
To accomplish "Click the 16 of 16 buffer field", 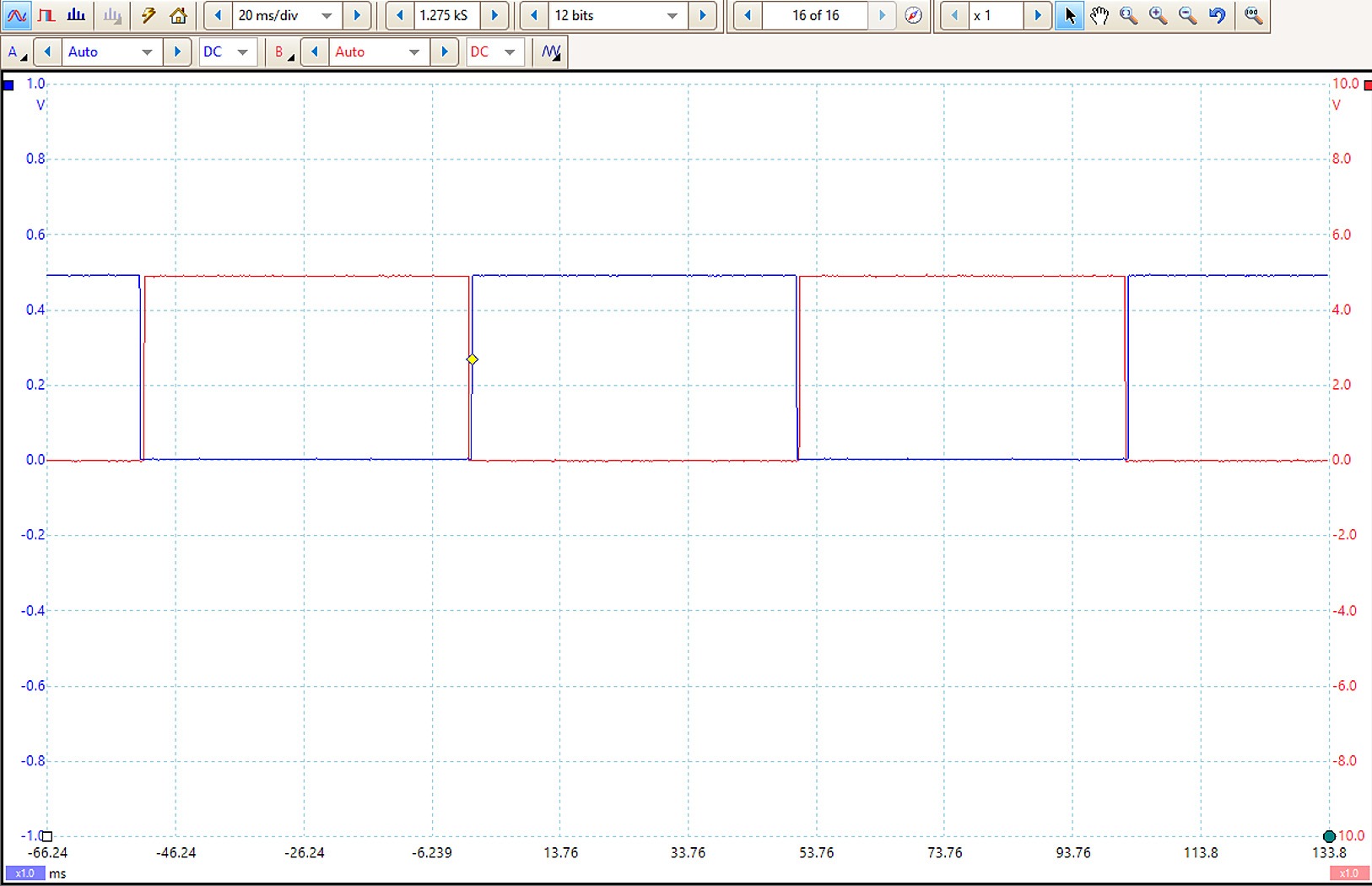I will click(815, 15).
